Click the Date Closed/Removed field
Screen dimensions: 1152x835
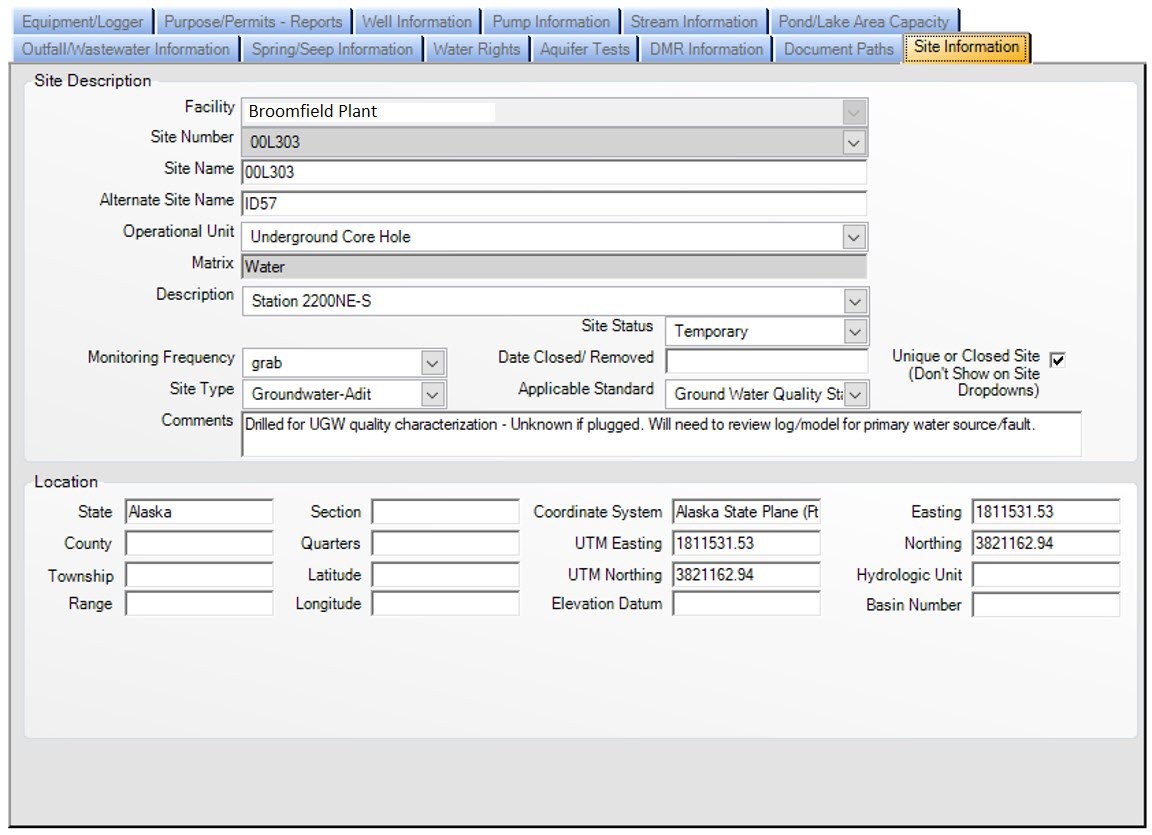click(x=767, y=361)
